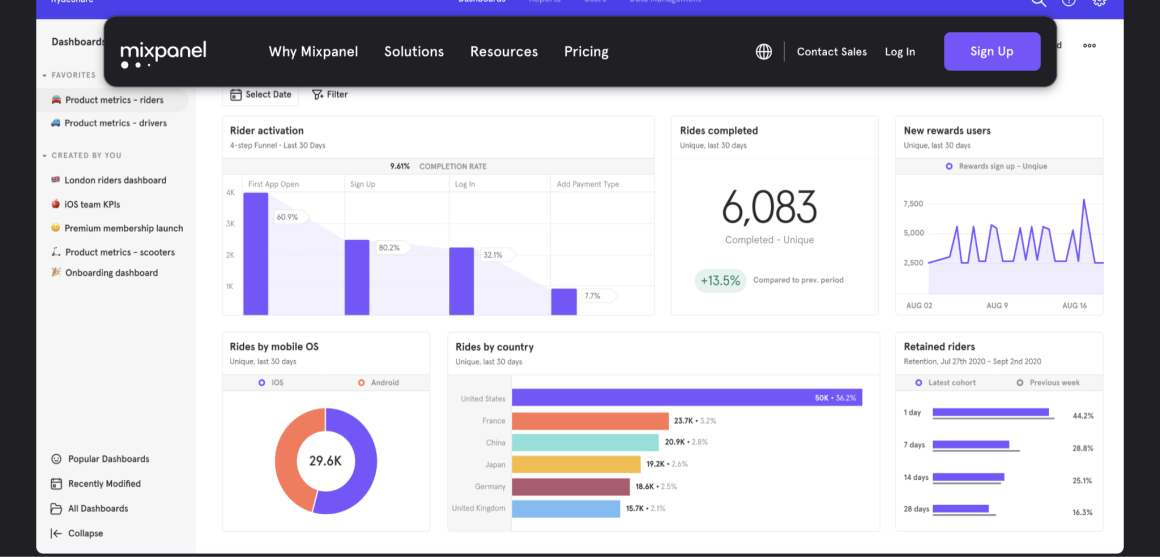Toggle the iOS legend item

(271, 383)
